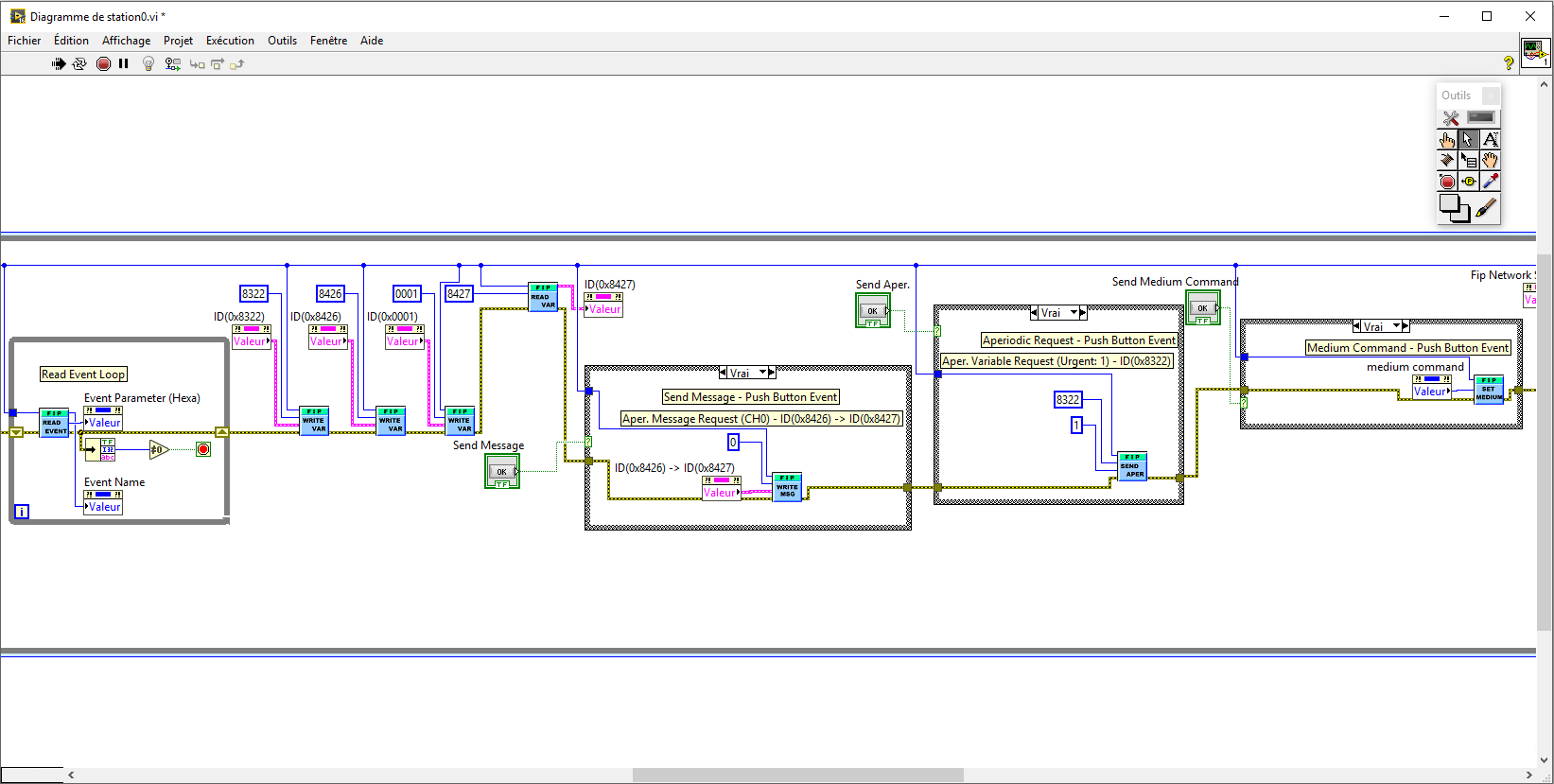The width and height of the screenshot is (1554, 784).
Task: Toggle the highlight execution light bulb
Action: point(148,64)
